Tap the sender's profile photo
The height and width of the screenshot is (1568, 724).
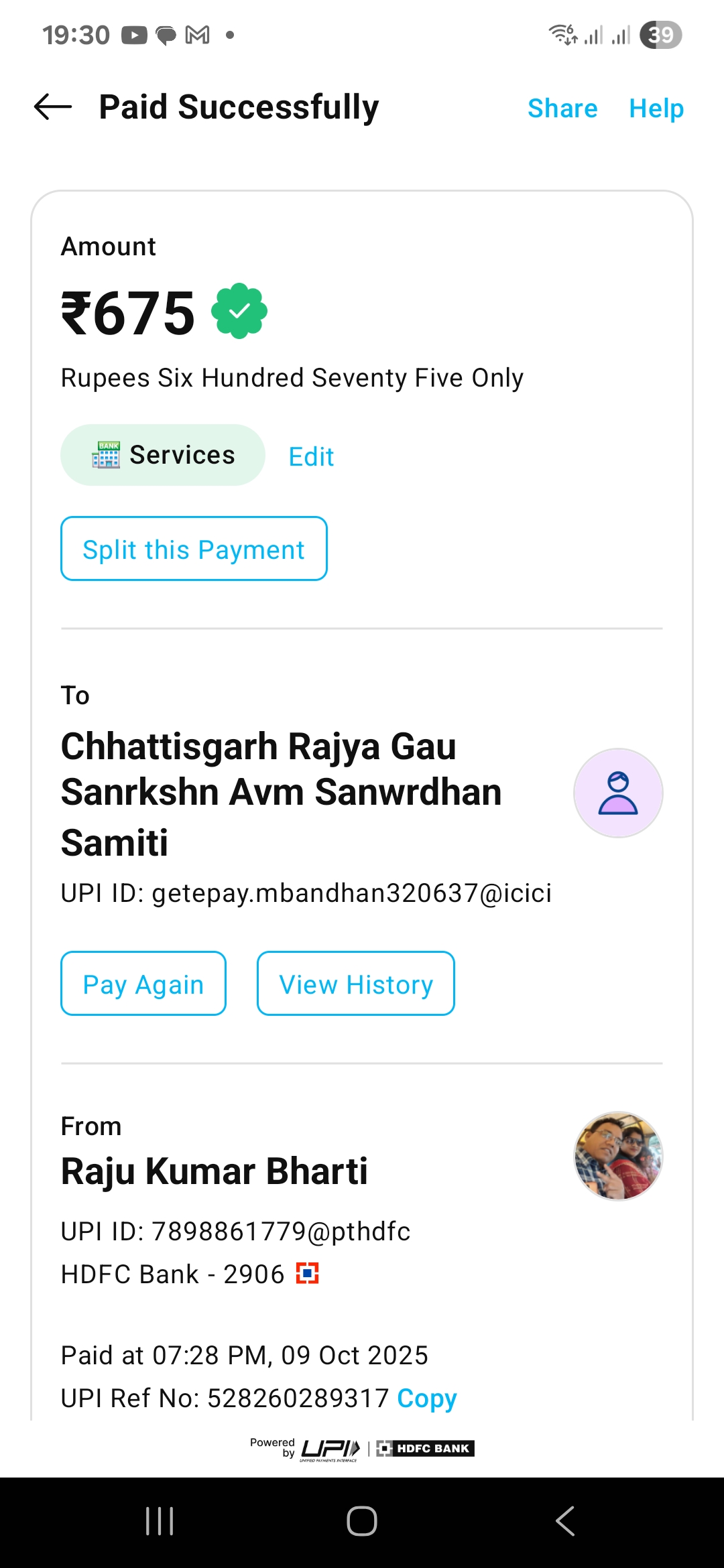point(617,1156)
